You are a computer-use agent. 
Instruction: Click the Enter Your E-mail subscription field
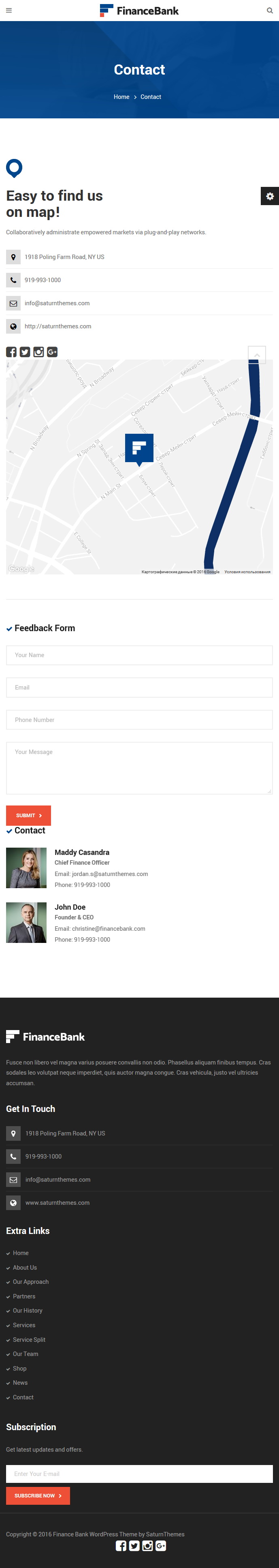click(139, 1474)
